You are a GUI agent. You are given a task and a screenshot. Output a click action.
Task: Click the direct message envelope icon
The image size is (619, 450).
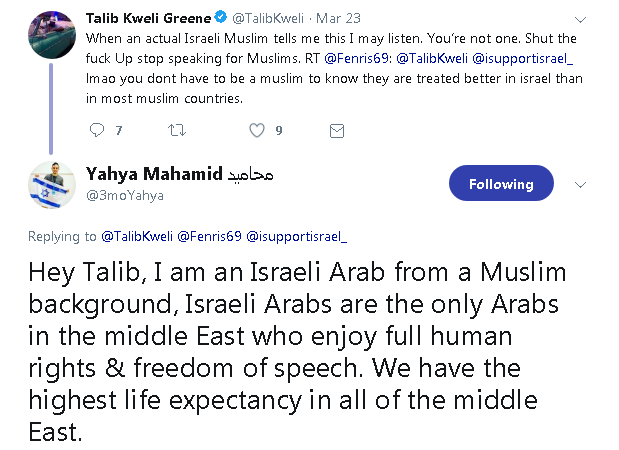[x=337, y=130]
